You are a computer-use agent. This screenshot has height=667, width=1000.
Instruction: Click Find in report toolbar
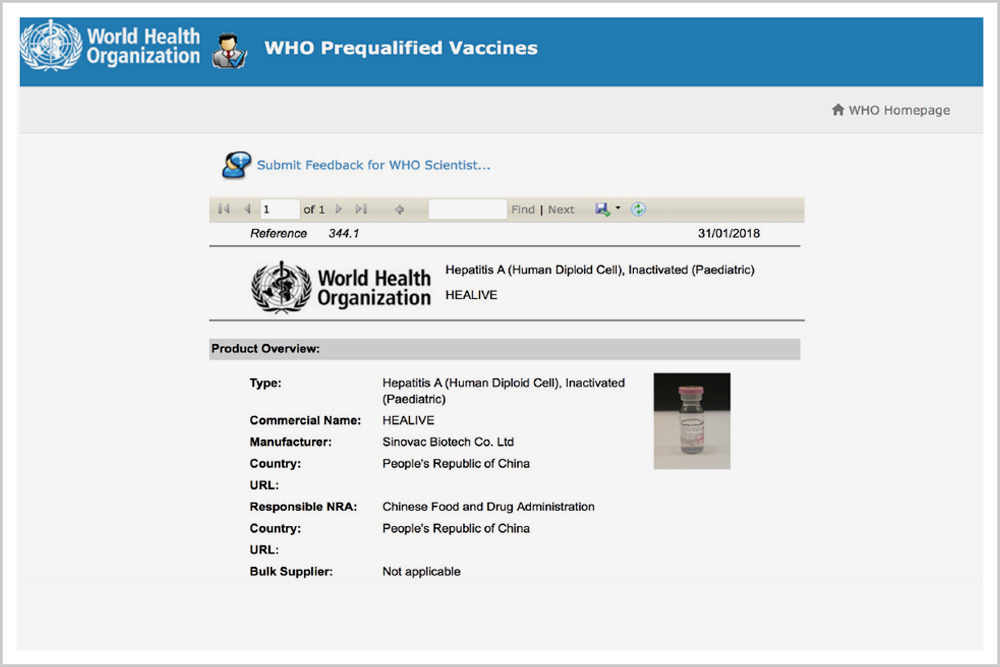[x=522, y=210]
